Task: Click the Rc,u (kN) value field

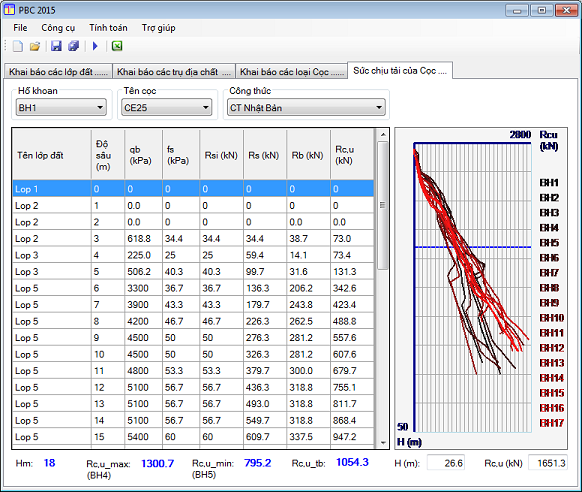Action: point(548,463)
